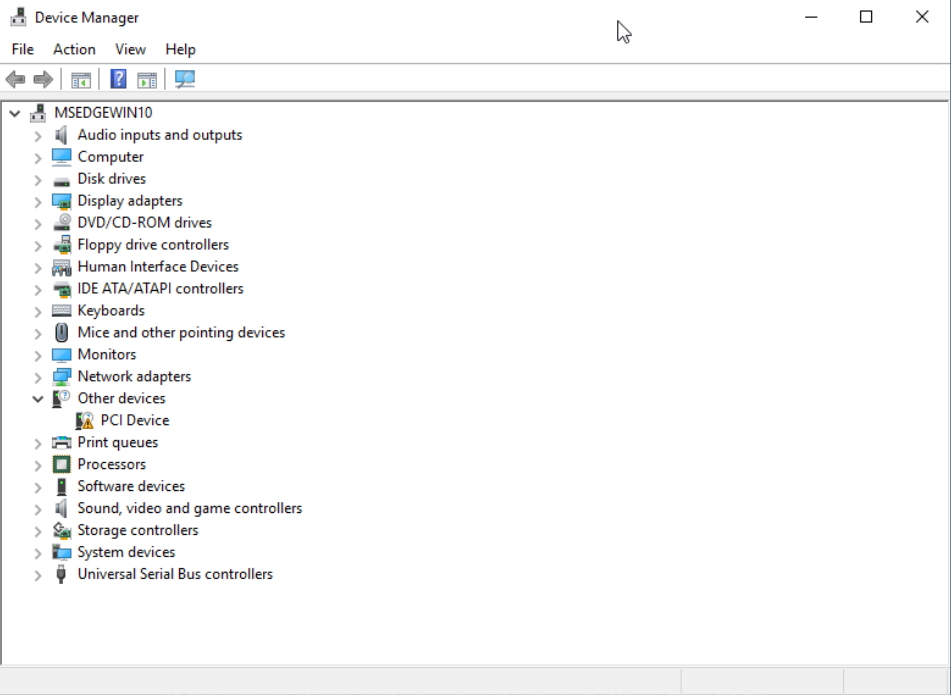Click the blue Help toolbar icon
Viewport: 951px width, 695px height.
coord(118,80)
